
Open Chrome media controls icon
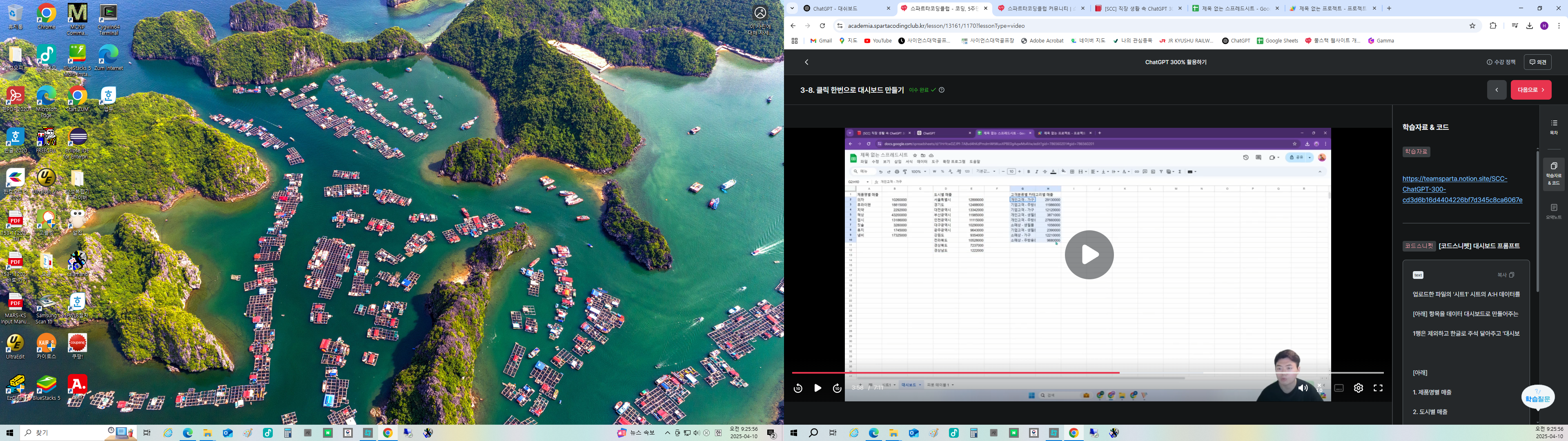[x=1515, y=26]
